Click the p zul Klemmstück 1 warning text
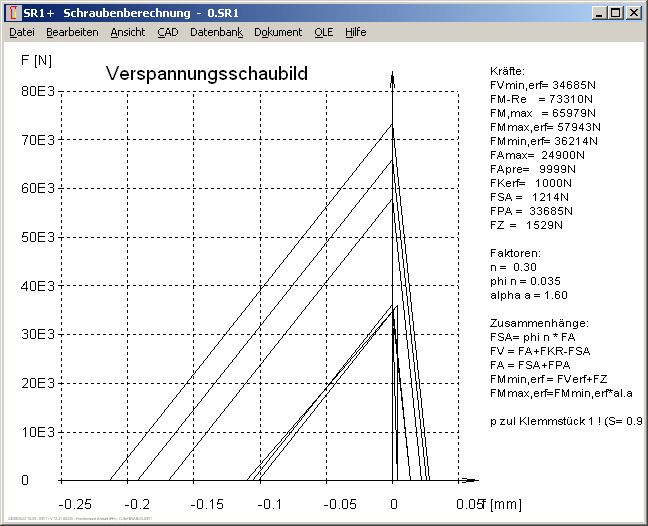Screen dimensions: 648x526 click(x=565, y=421)
